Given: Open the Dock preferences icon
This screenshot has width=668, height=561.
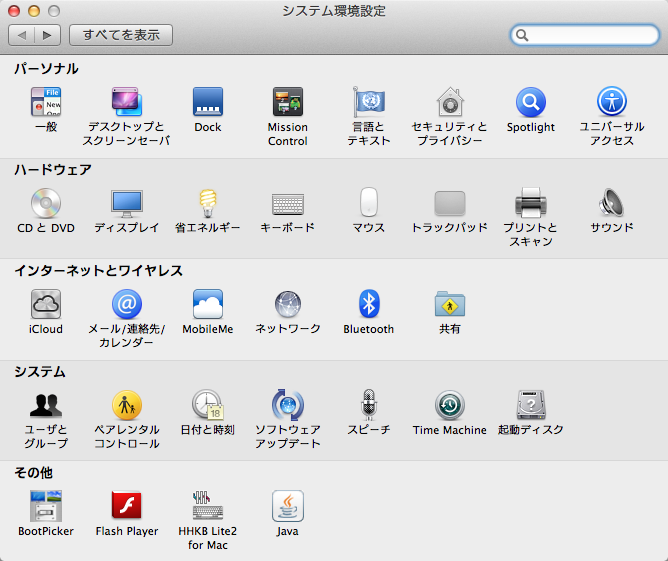Looking at the screenshot, I should 207,102.
